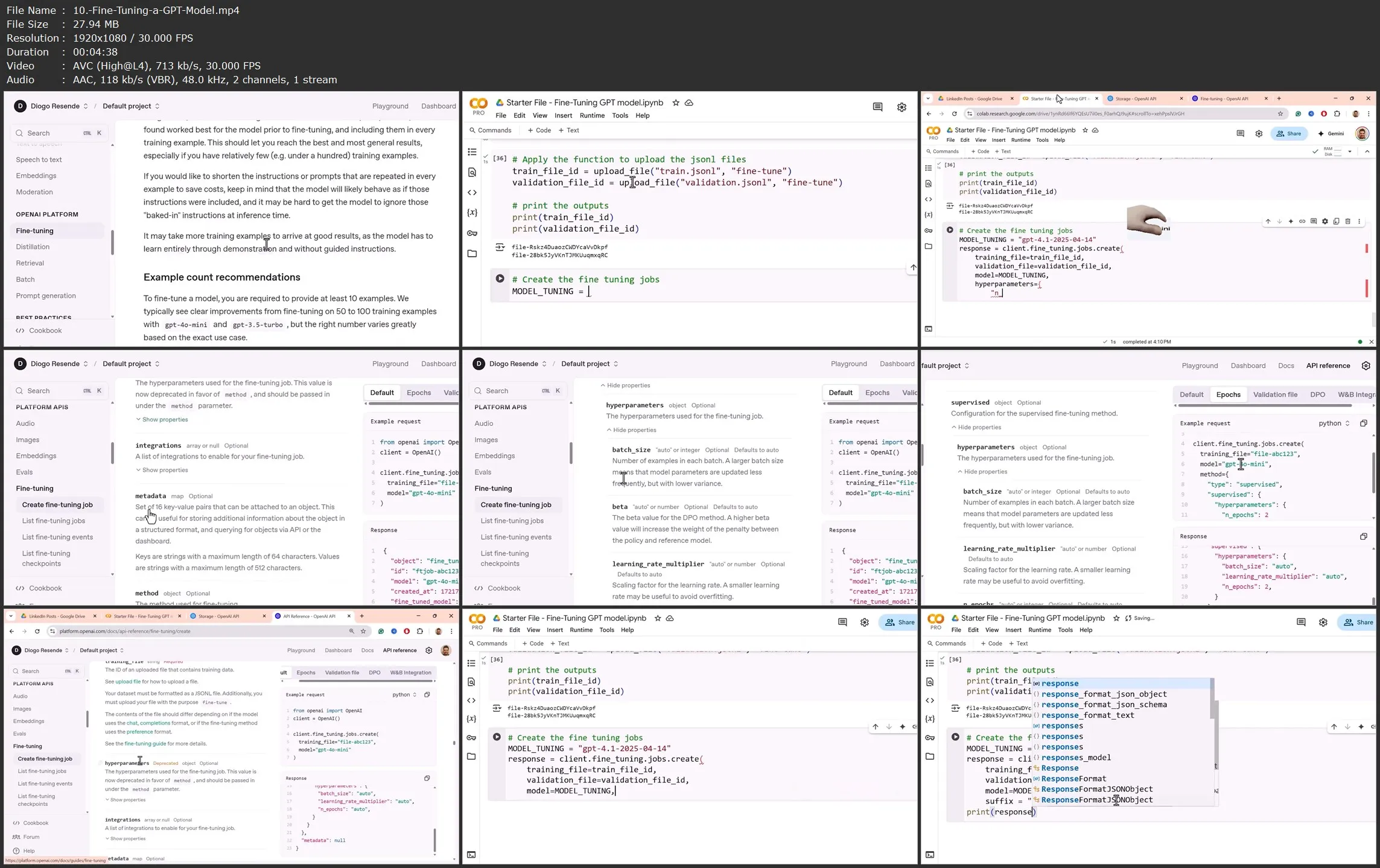Screen dimensions: 1380x868
Task: Toggle output icon beside file IDs in empty MODEL_TUNING frame
Action: 500,247
